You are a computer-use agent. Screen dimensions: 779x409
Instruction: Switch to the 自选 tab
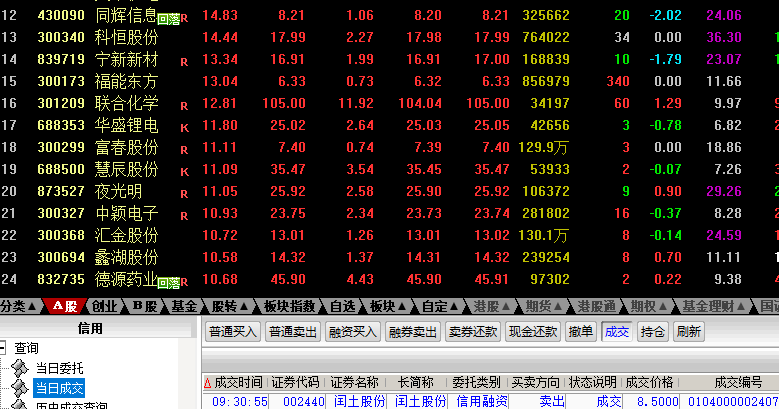pyautogui.click(x=343, y=307)
